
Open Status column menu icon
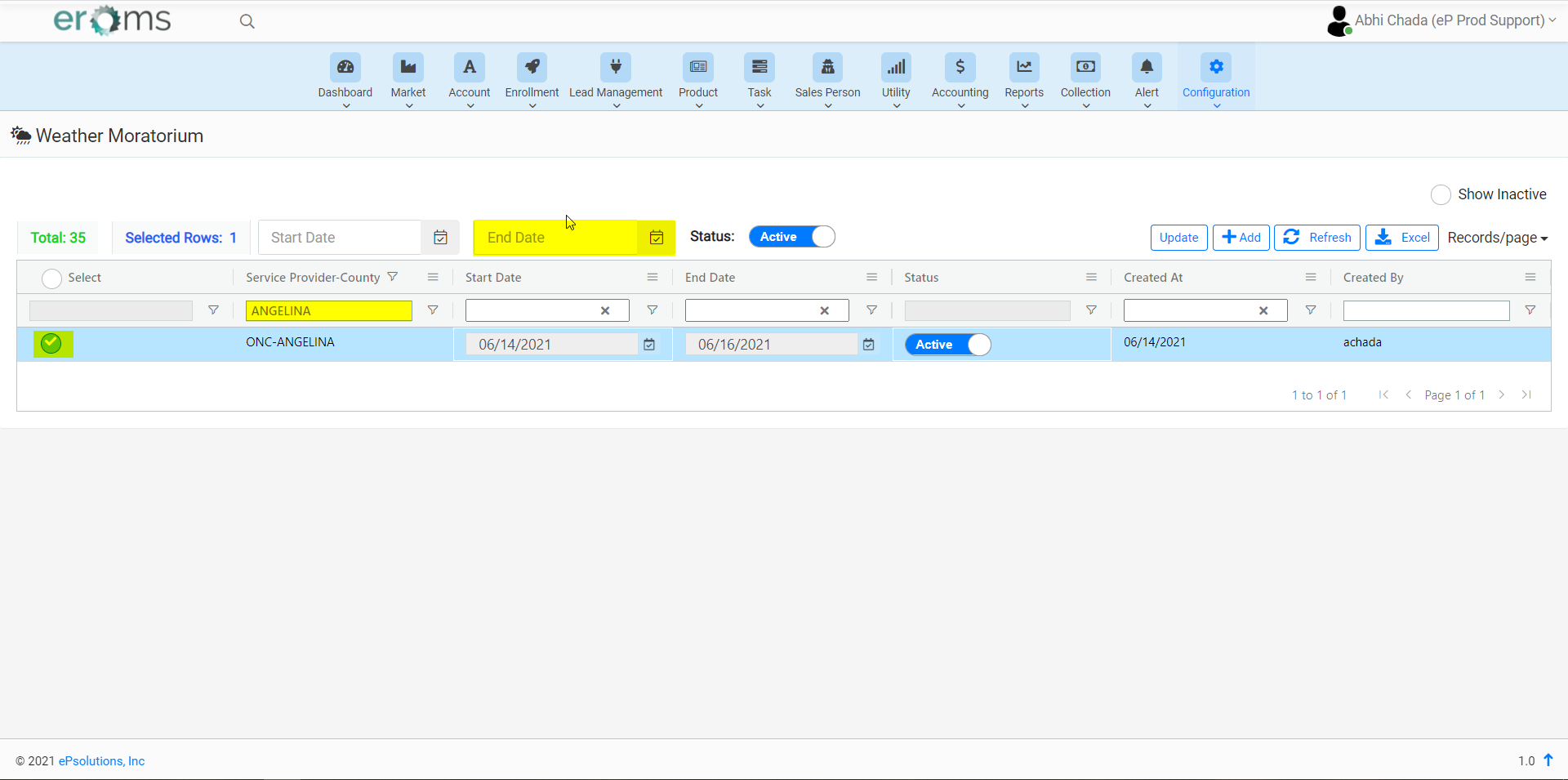click(x=1091, y=278)
